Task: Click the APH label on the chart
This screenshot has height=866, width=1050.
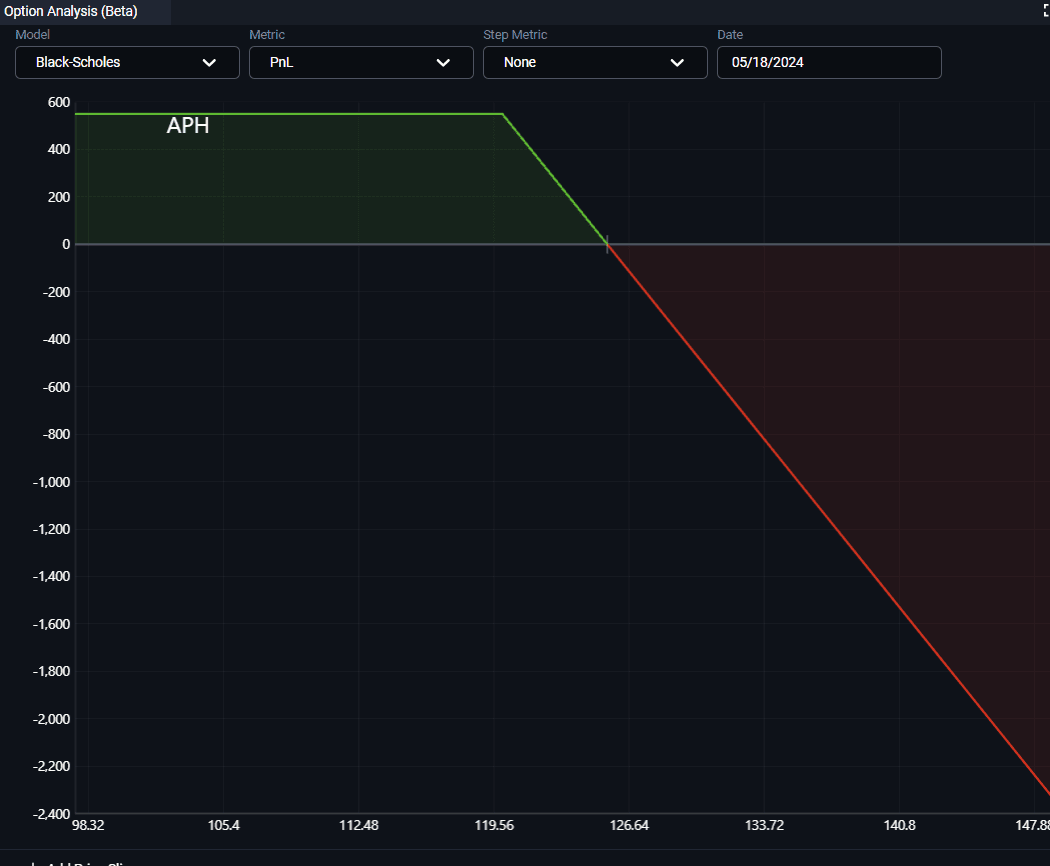Action: [188, 125]
